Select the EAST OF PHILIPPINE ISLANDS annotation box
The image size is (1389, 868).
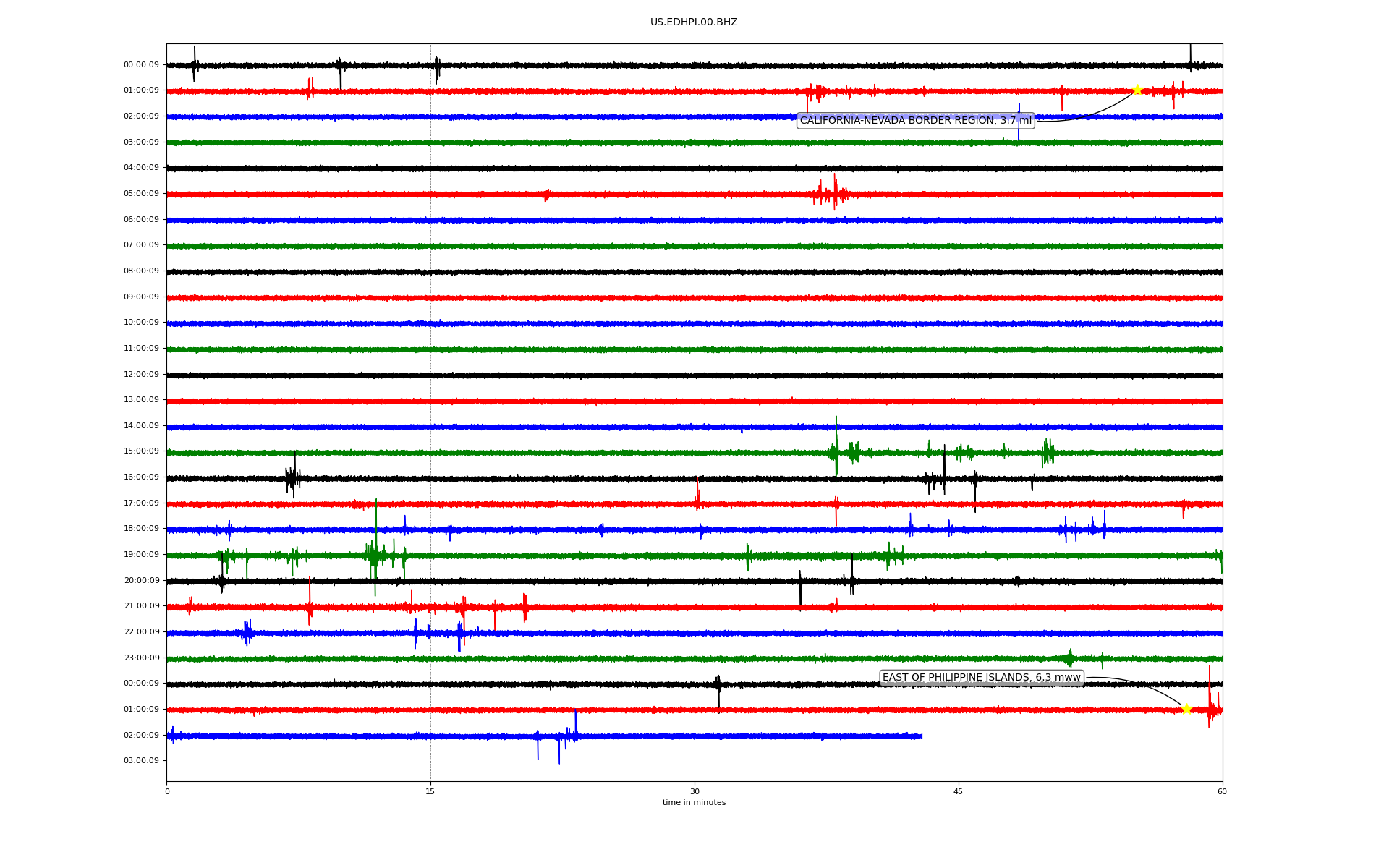click(x=982, y=678)
